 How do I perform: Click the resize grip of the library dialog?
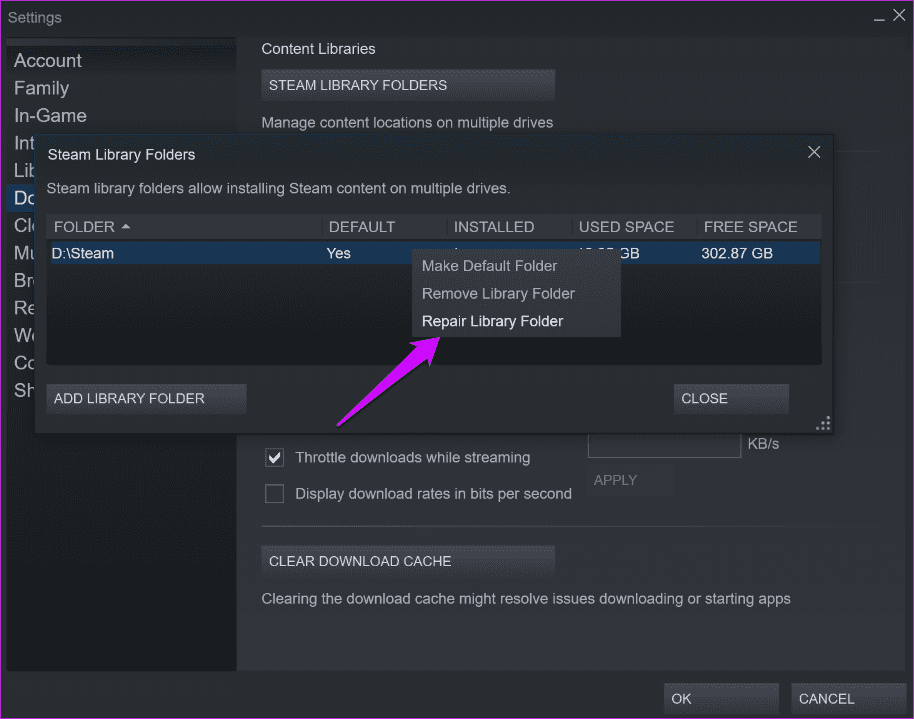pyautogui.click(x=823, y=424)
